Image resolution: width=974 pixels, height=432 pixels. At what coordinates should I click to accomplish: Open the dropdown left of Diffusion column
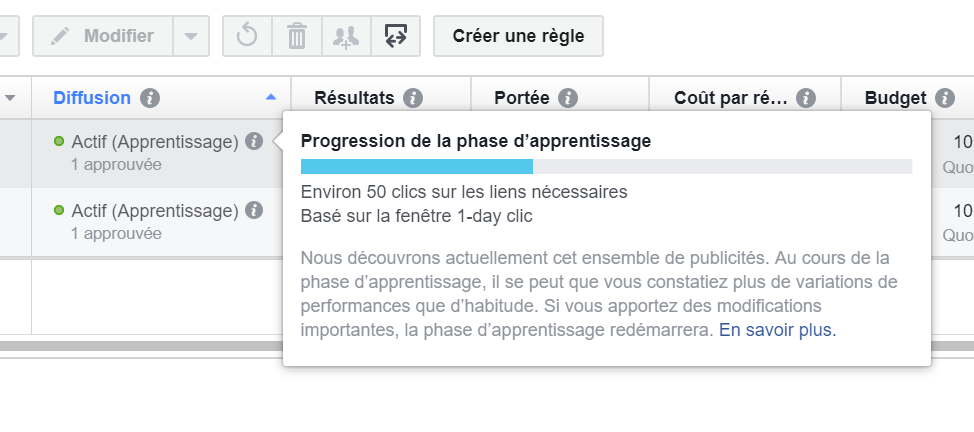11,98
